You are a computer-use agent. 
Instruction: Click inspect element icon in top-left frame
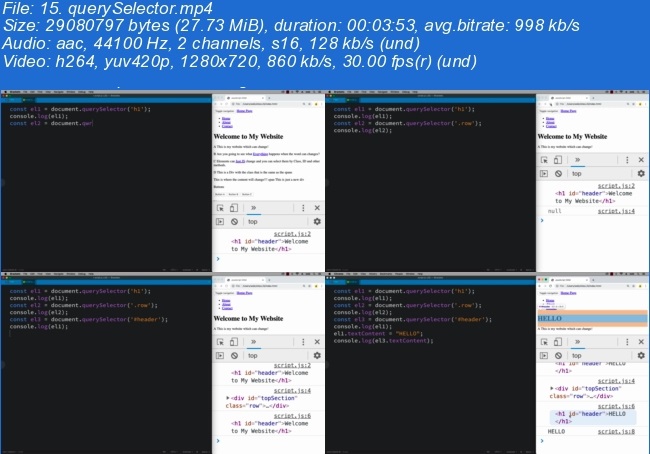click(x=220, y=207)
